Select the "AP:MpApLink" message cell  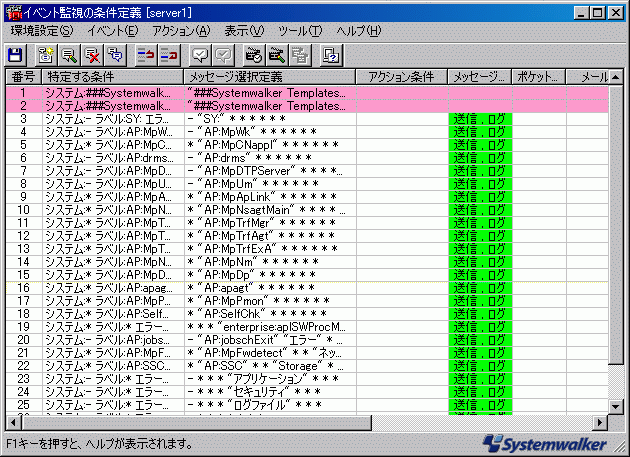[x=270, y=197]
